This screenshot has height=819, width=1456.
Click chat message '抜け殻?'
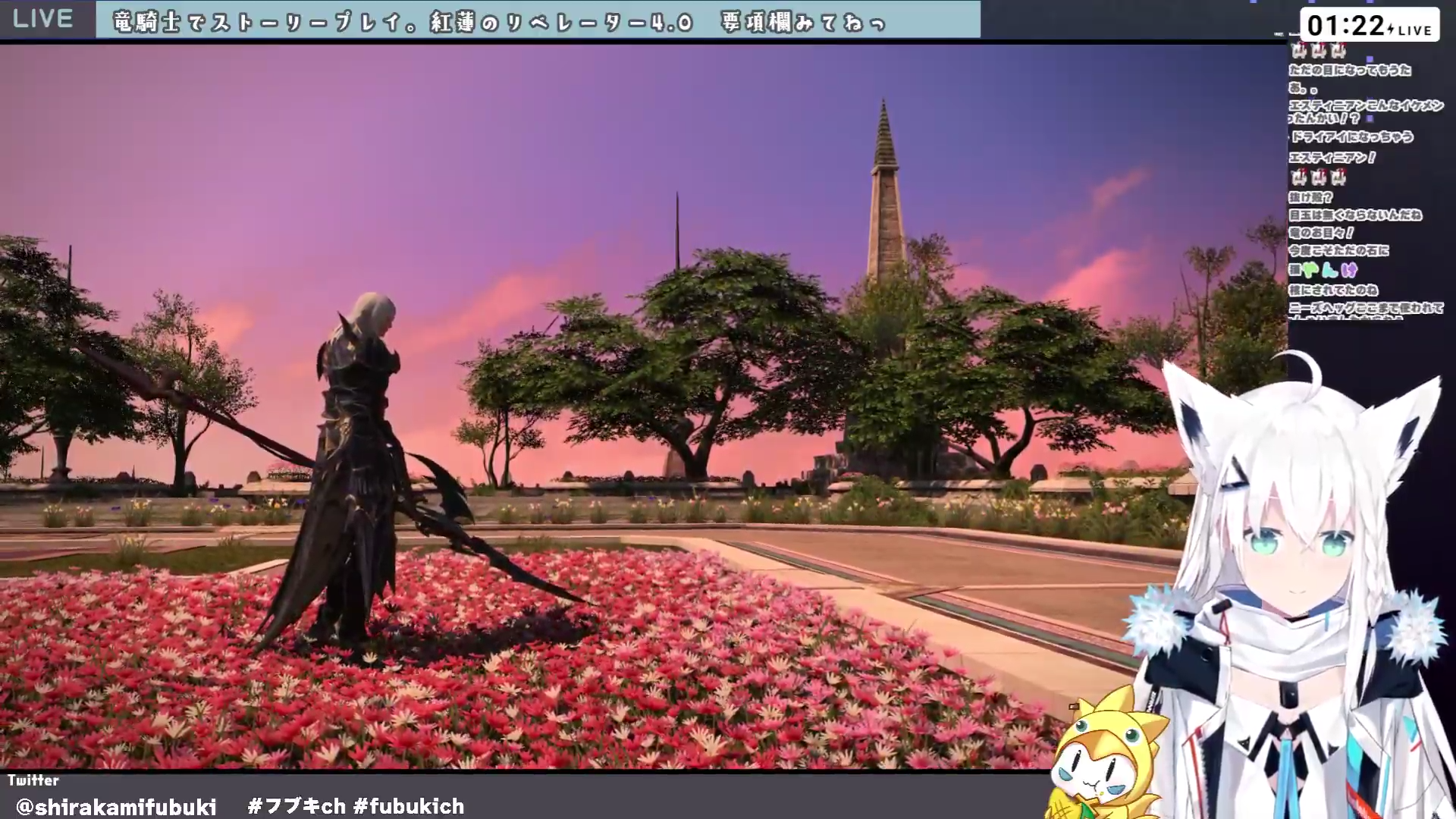[1310, 197]
